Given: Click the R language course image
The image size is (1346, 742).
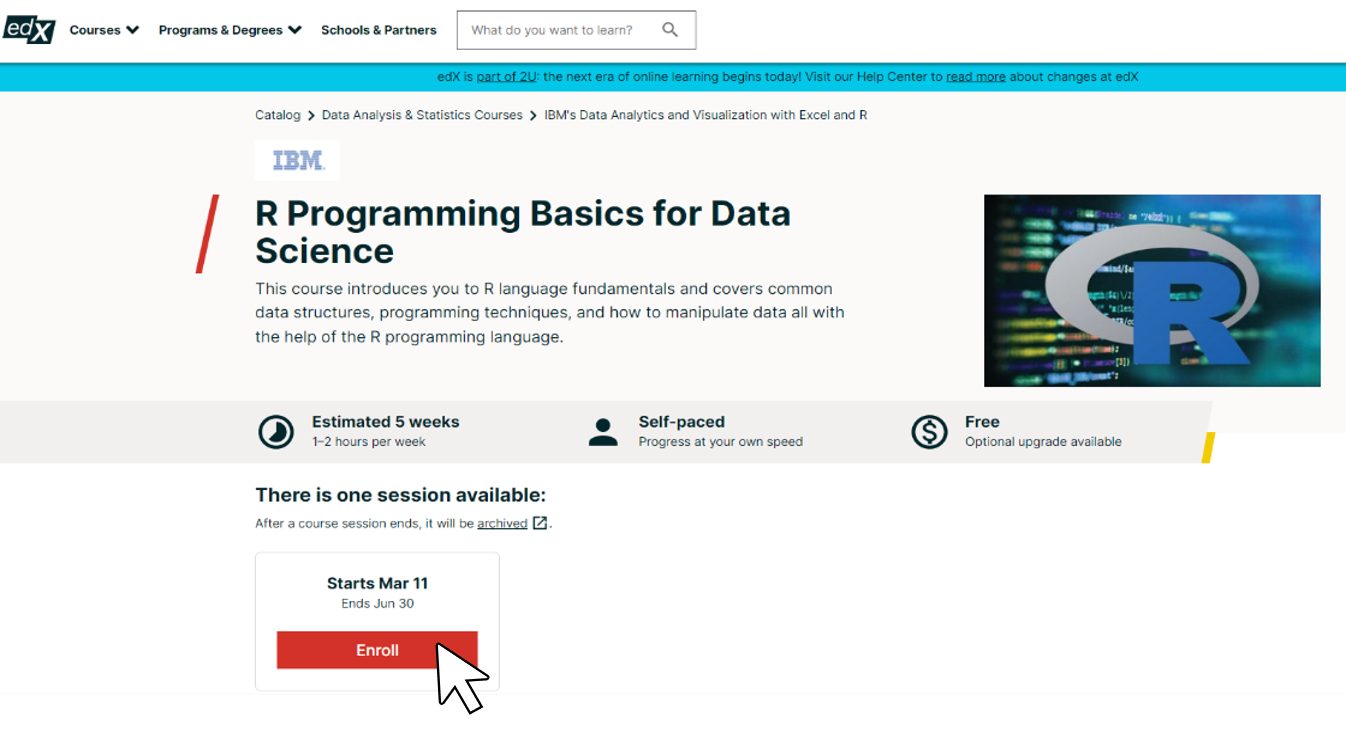Looking at the screenshot, I should (x=1152, y=291).
